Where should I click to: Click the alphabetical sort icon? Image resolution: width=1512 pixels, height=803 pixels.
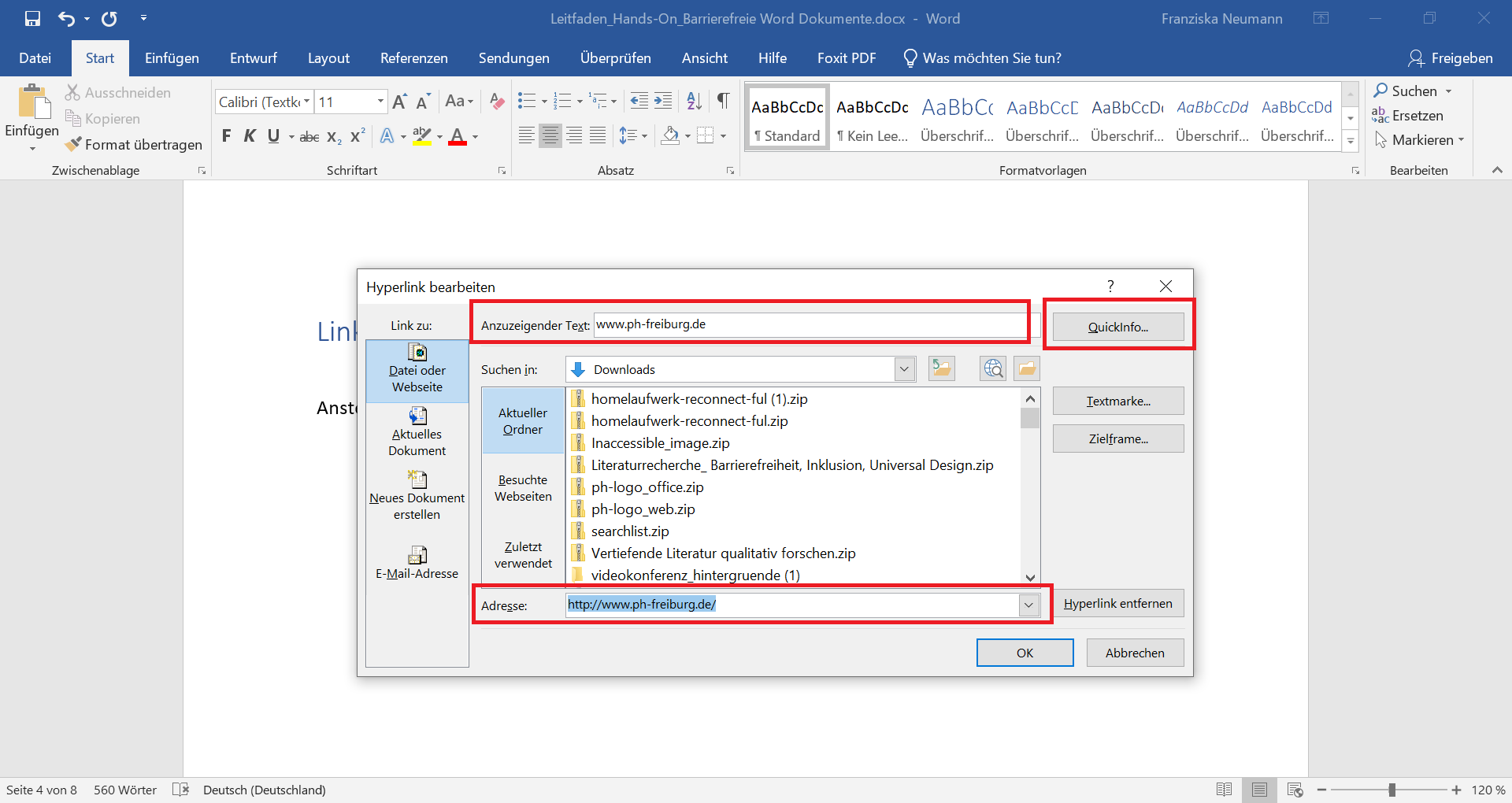pos(693,101)
